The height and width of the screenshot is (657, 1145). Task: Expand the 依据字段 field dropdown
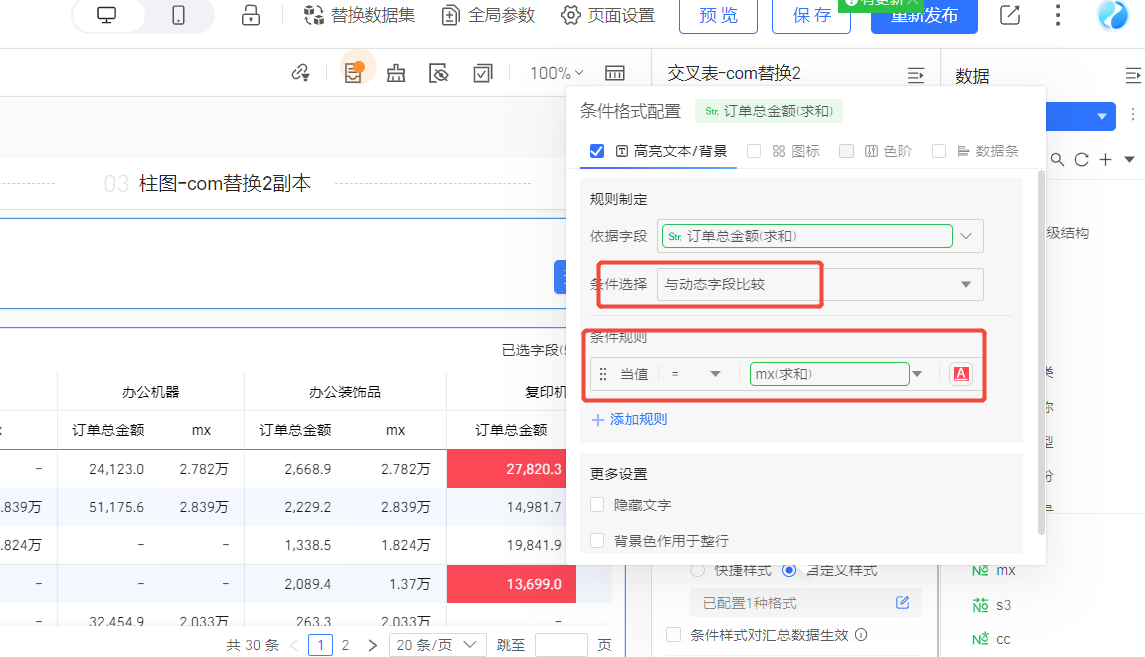click(x=966, y=236)
